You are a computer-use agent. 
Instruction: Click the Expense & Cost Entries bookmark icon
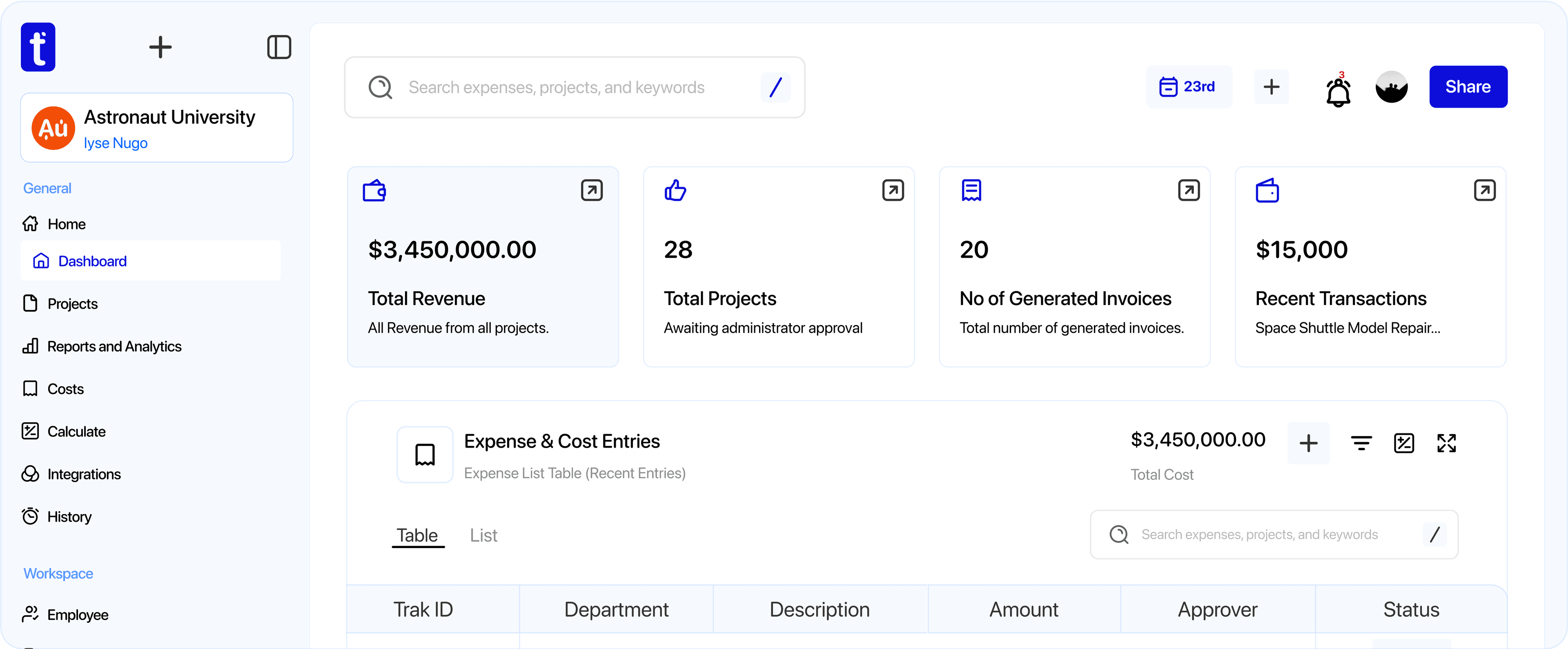(x=425, y=455)
